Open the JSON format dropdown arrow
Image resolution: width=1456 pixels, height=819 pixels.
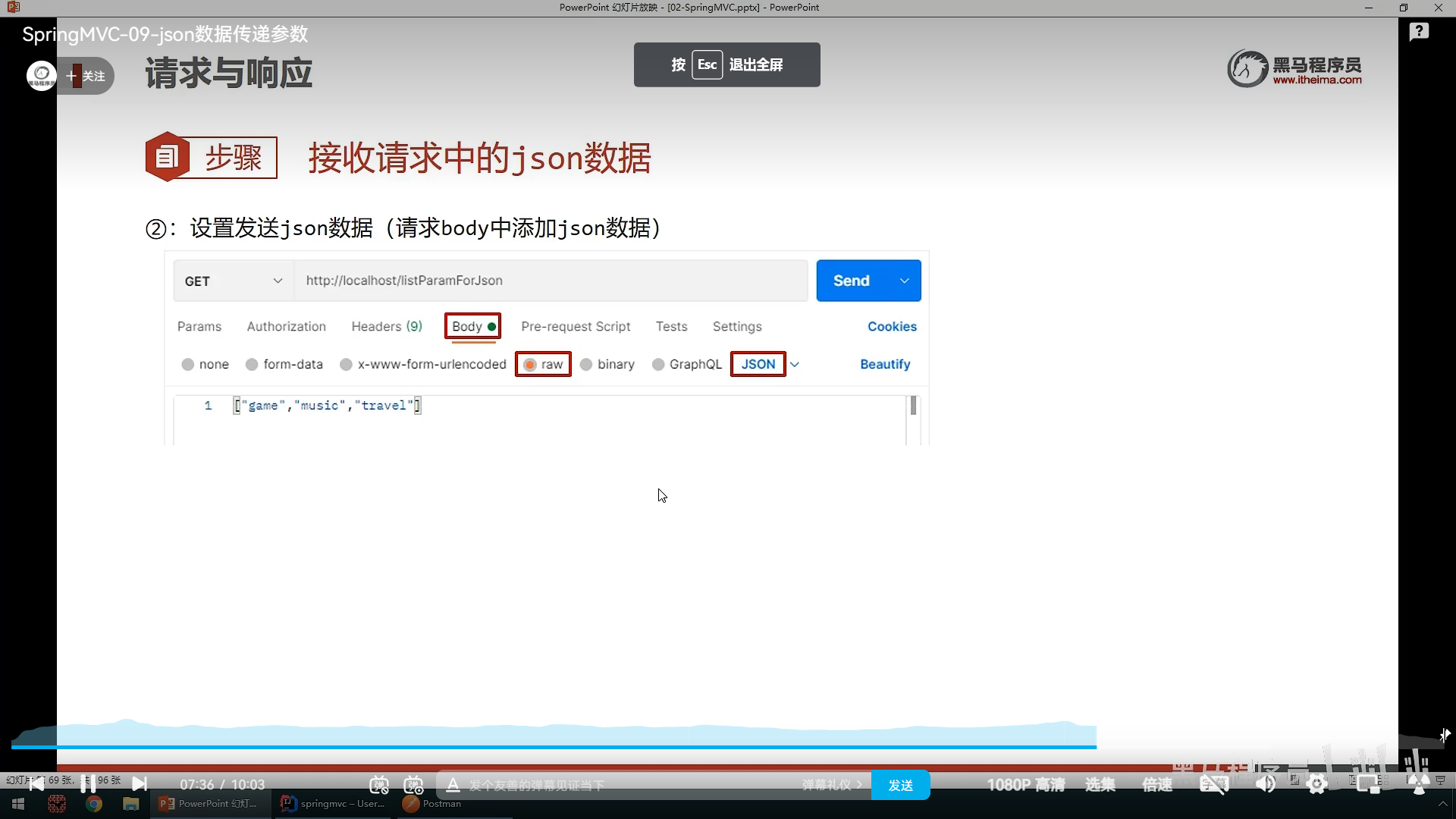coord(795,365)
